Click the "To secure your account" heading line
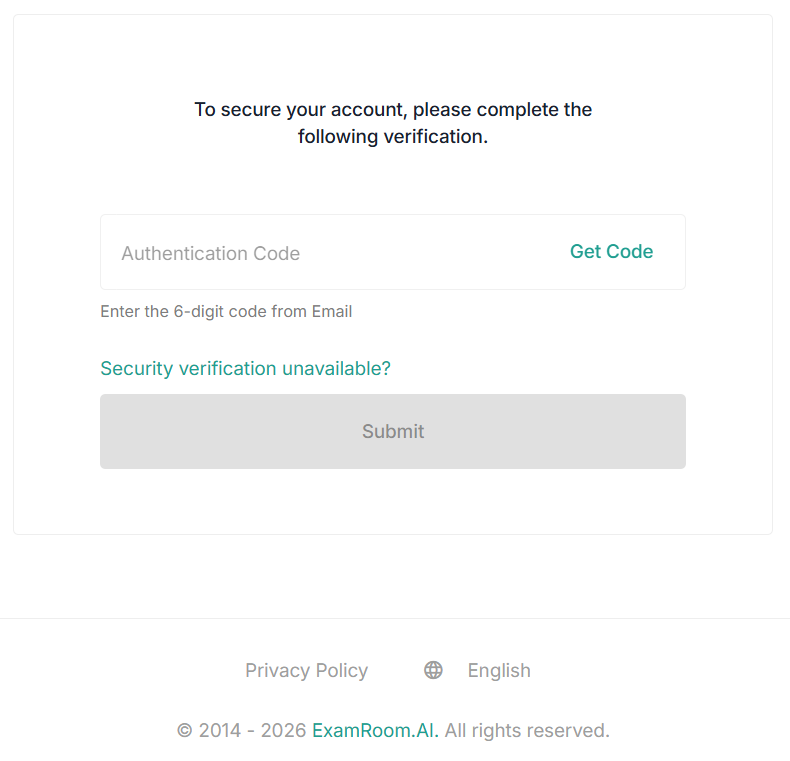790x761 pixels. (393, 109)
